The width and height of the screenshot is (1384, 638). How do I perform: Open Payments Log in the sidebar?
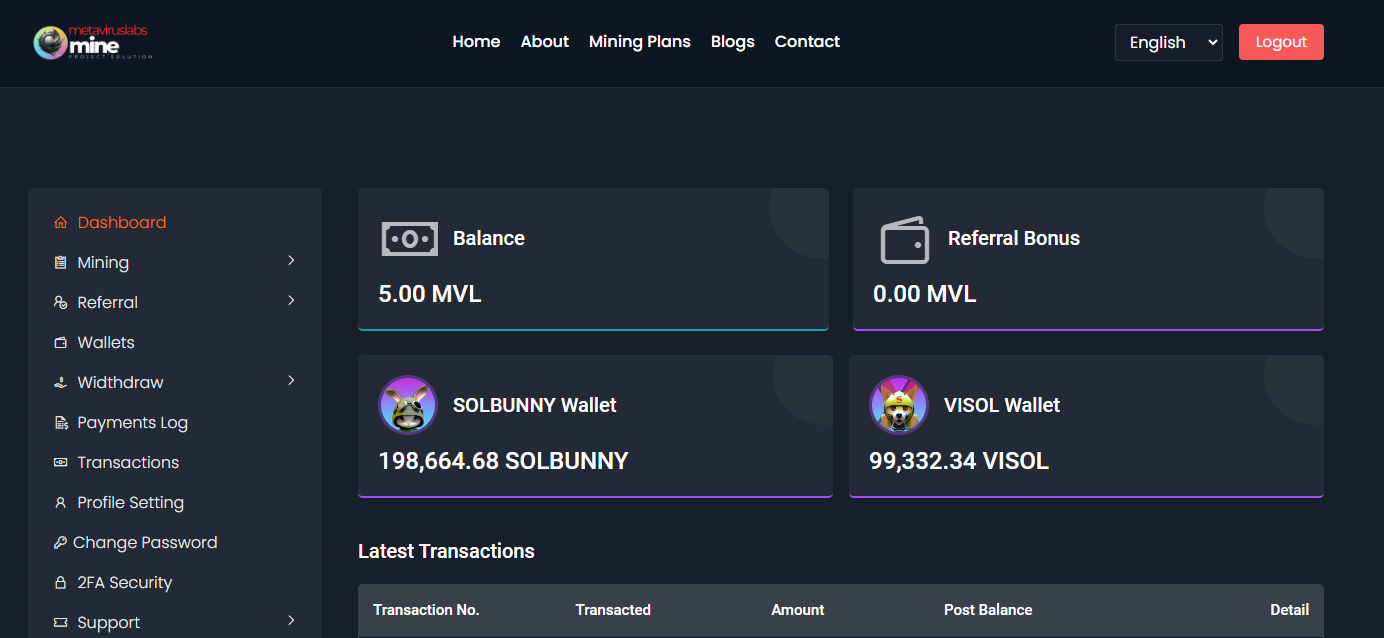click(x=133, y=422)
